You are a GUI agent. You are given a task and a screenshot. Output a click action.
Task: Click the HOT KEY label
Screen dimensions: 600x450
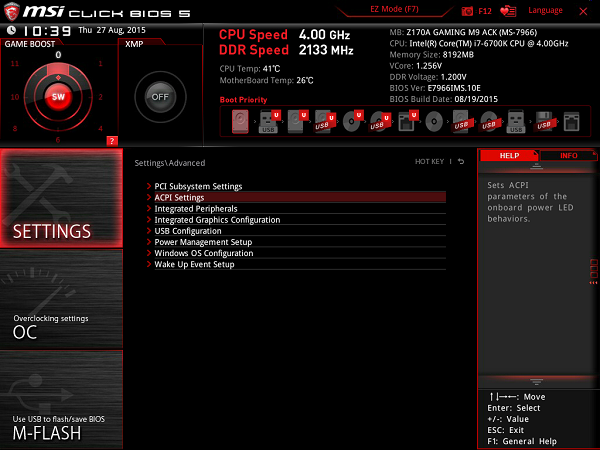(x=429, y=161)
